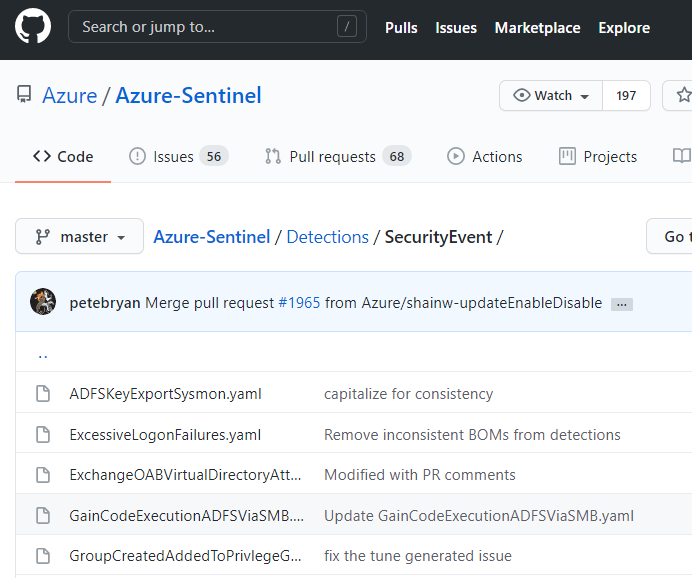Open petebryan's avatar

[43, 301]
